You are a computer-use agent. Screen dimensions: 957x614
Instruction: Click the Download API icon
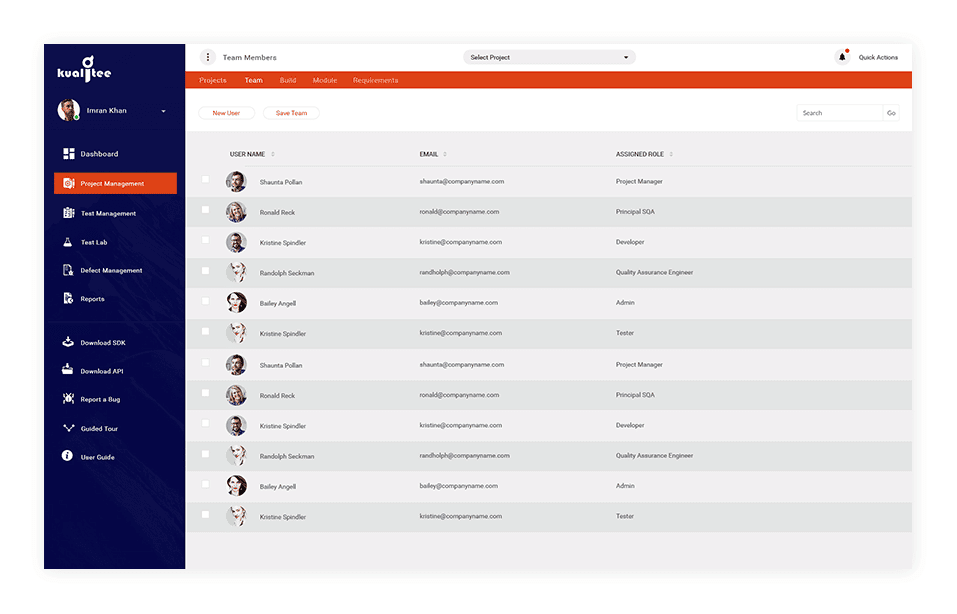pyautogui.click(x=68, y=370)
